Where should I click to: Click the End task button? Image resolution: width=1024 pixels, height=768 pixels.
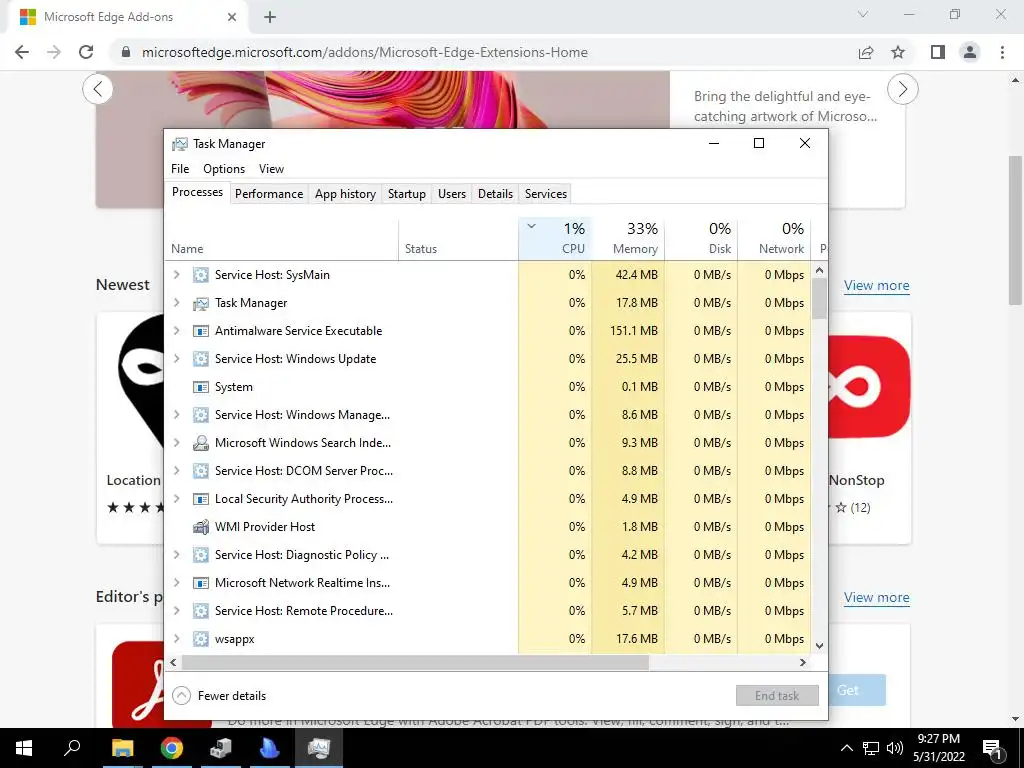pos(777,696)
